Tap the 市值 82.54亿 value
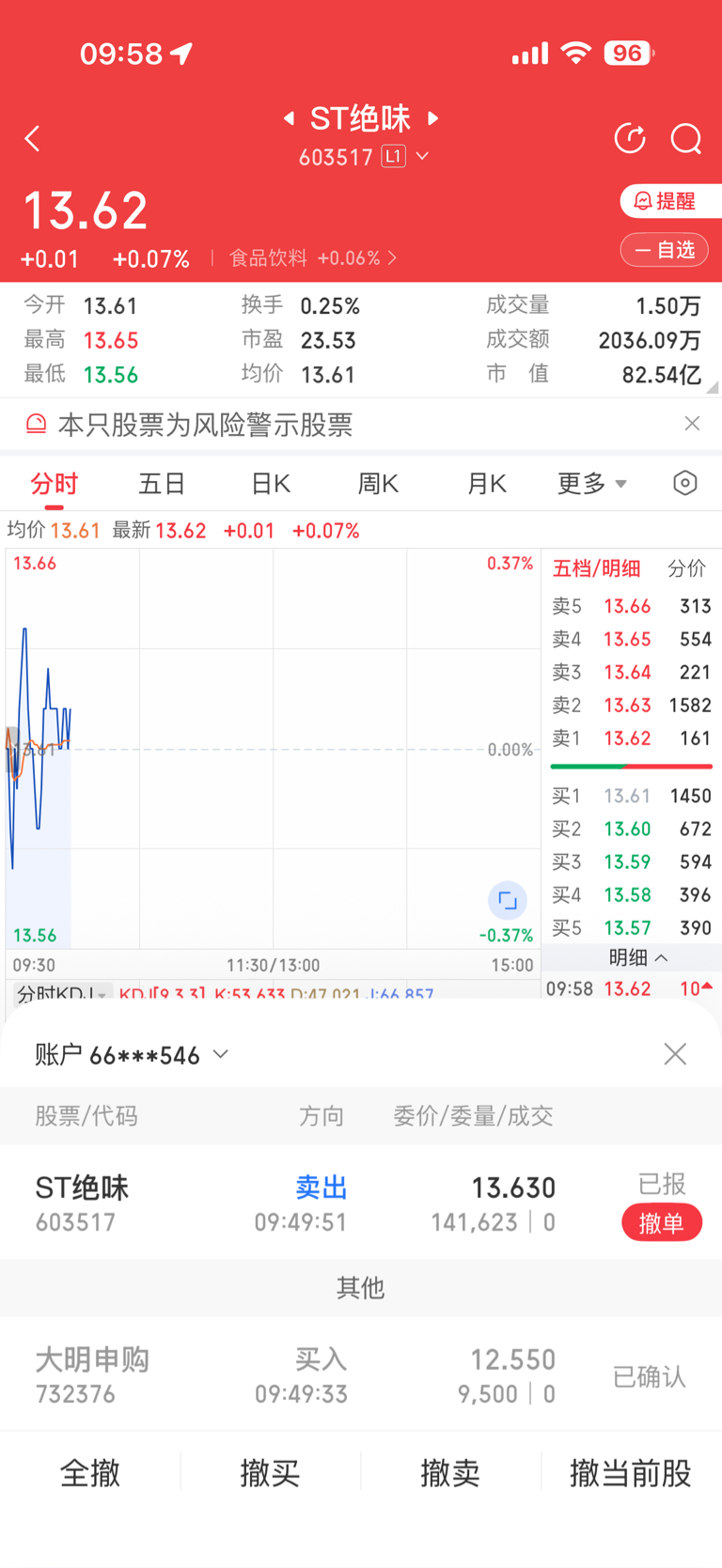The width and height of the screenshot is (722, 1568). coord(662,375)
